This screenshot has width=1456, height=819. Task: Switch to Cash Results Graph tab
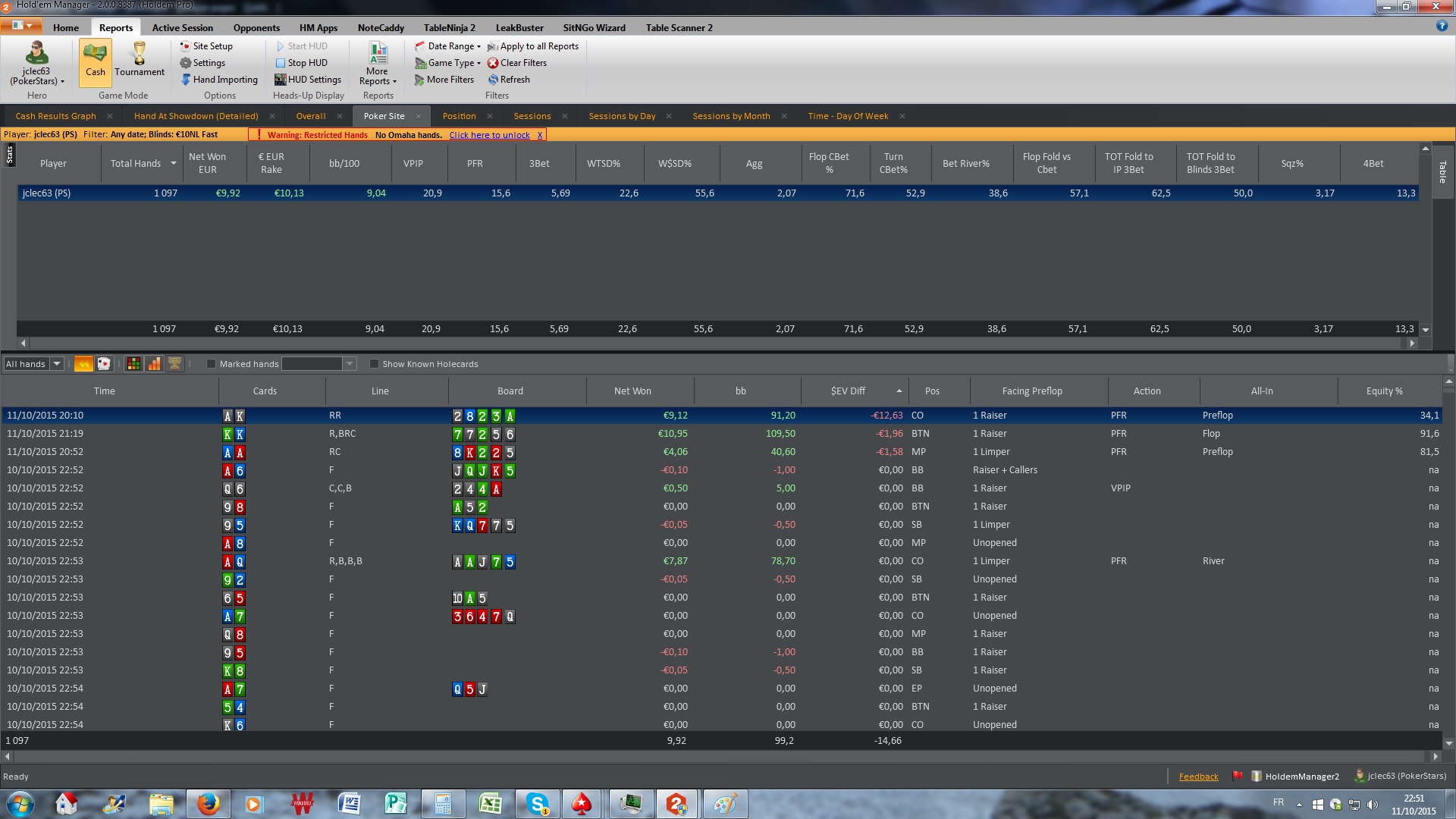point(56,116)
